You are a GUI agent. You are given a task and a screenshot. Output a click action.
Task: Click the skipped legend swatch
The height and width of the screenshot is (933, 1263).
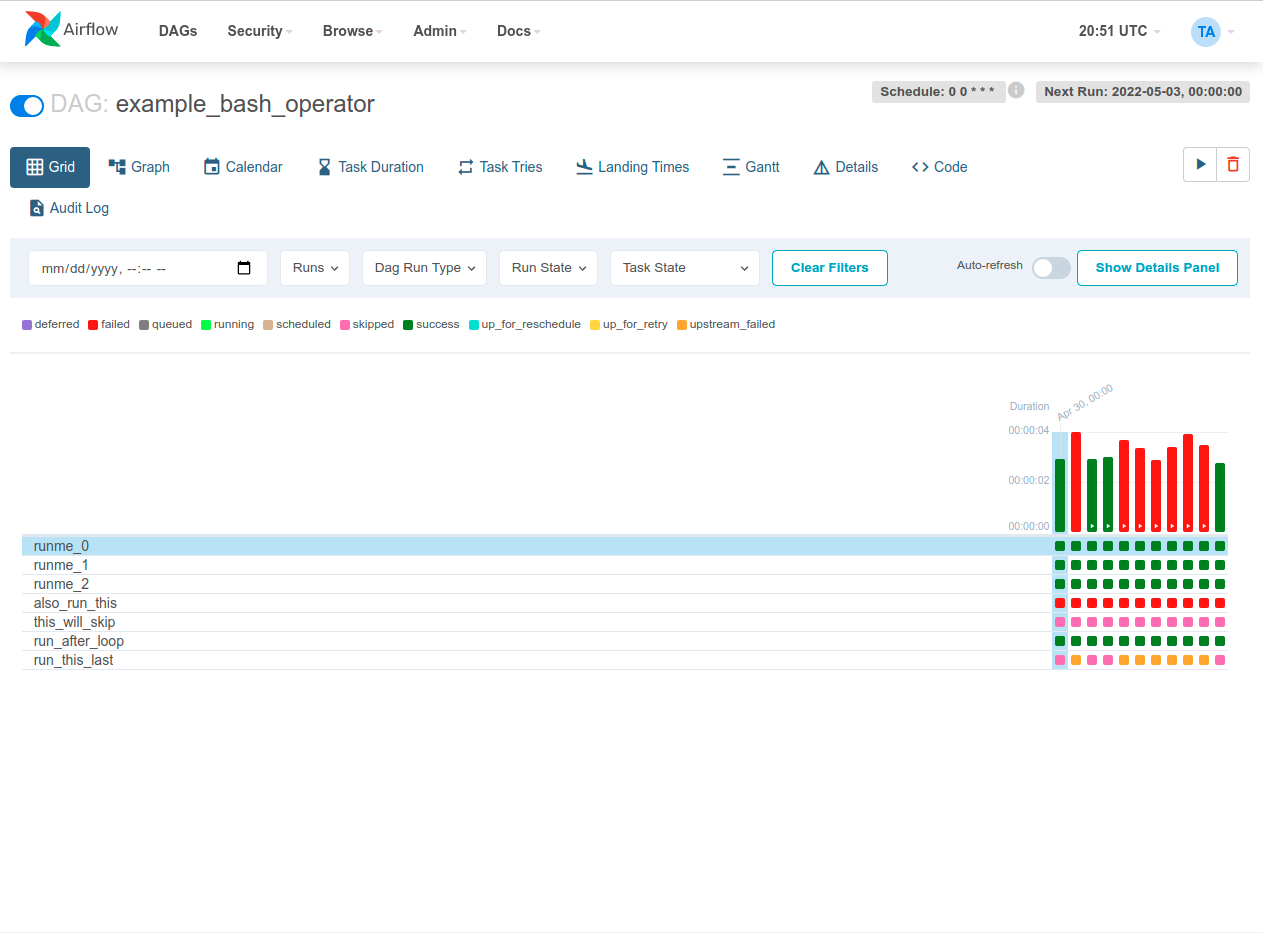[345, 325]
